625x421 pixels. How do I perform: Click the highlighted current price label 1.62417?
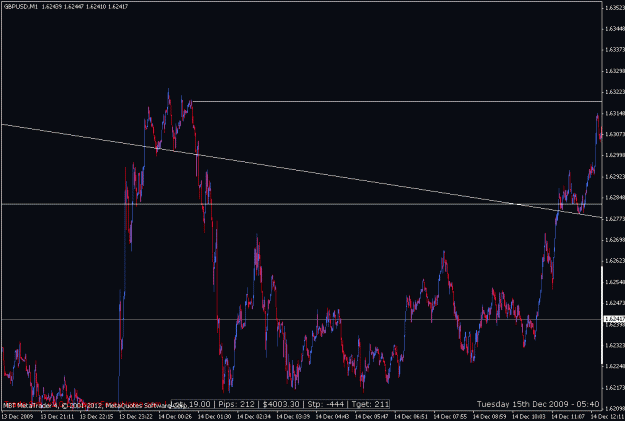click(614, 319)
